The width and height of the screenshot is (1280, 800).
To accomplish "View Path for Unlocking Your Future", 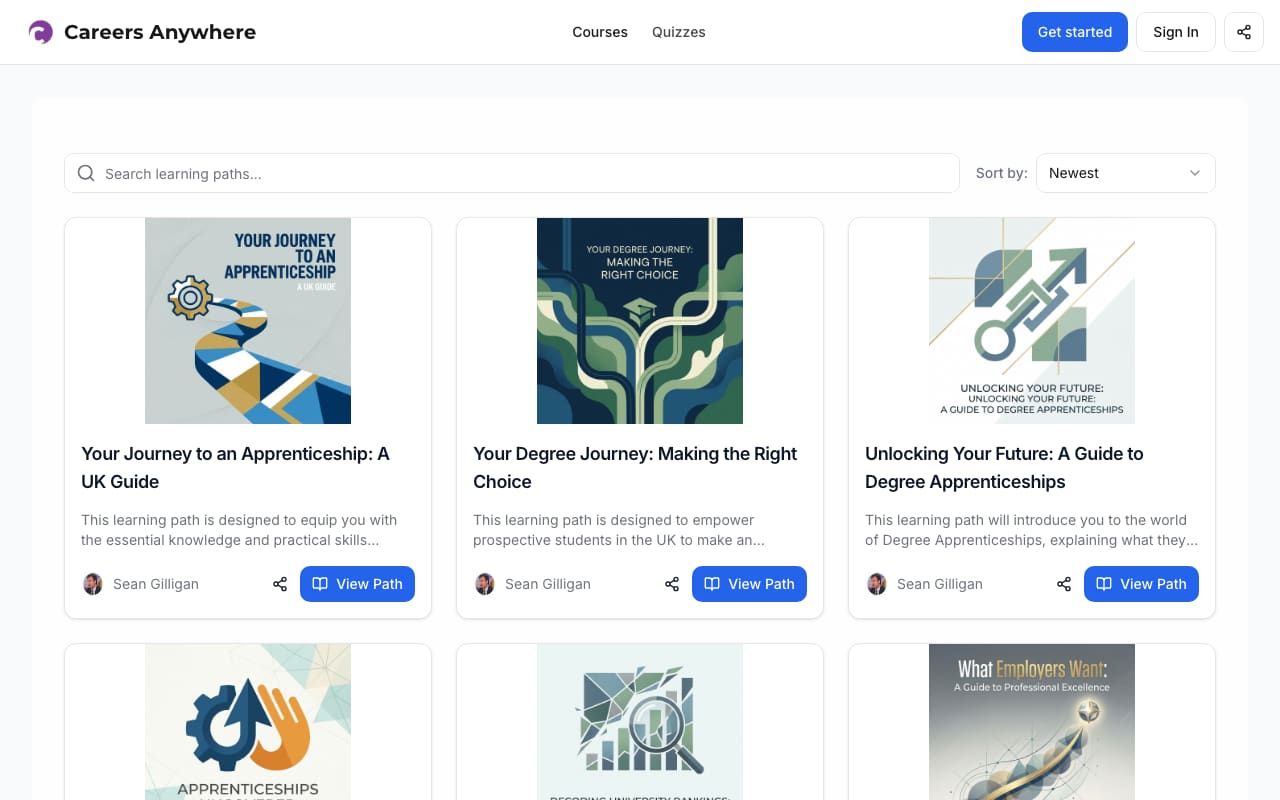I will pyautogui.click(x=1141, y=584).
